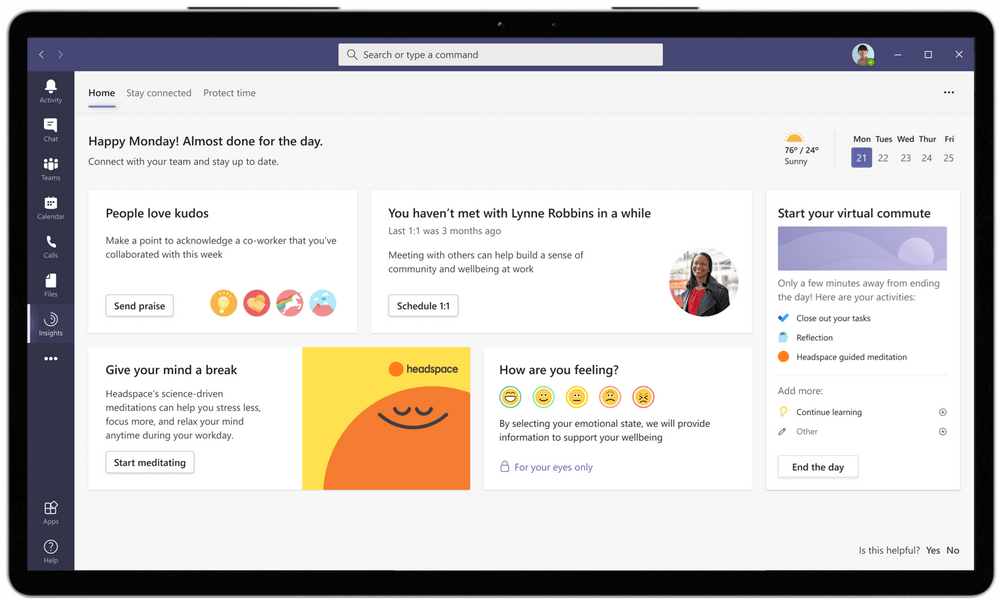Switch to the Protect time tab

pos(229,93)
